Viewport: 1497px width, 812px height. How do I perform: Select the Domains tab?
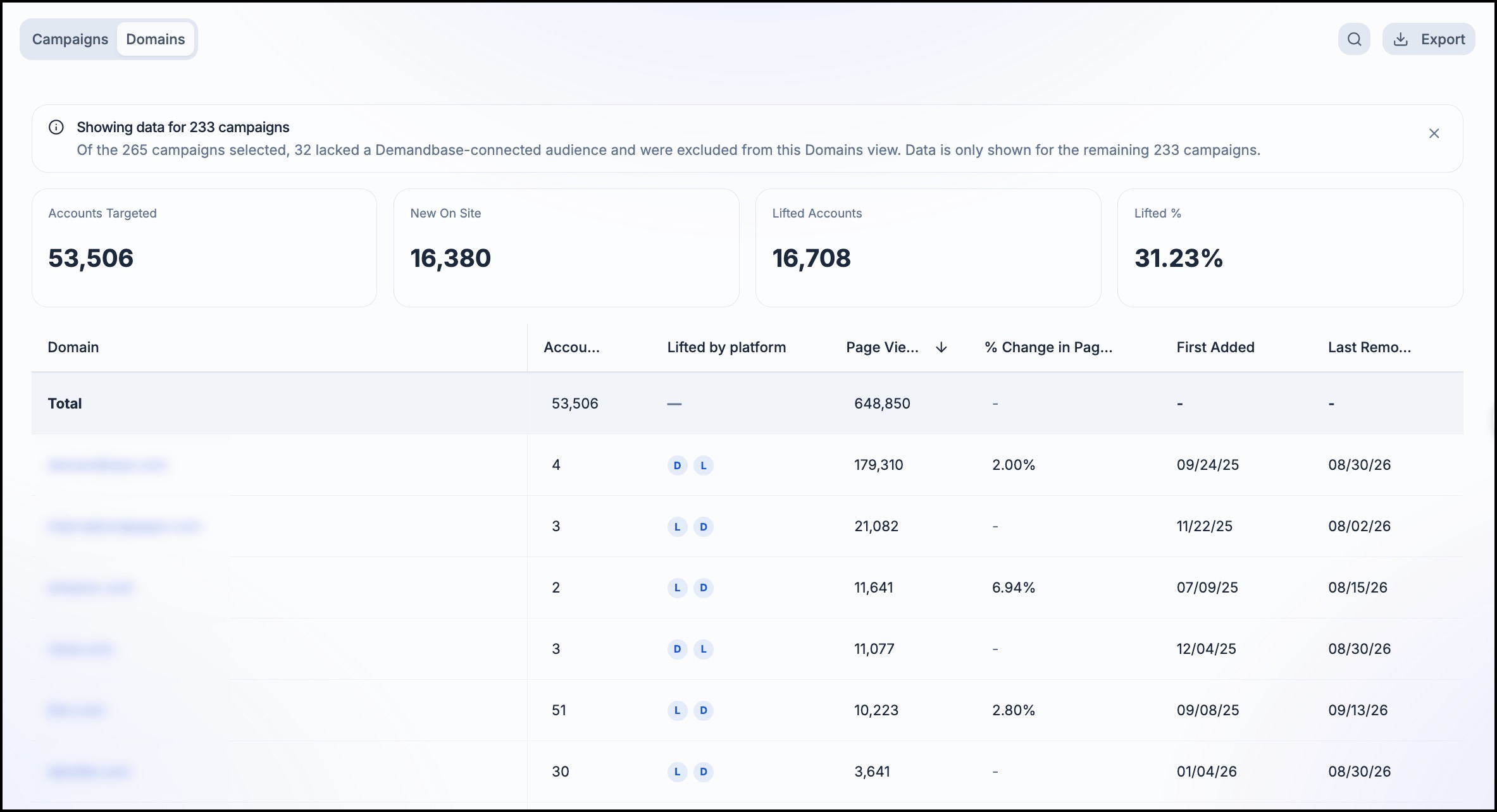pos(156,39)
